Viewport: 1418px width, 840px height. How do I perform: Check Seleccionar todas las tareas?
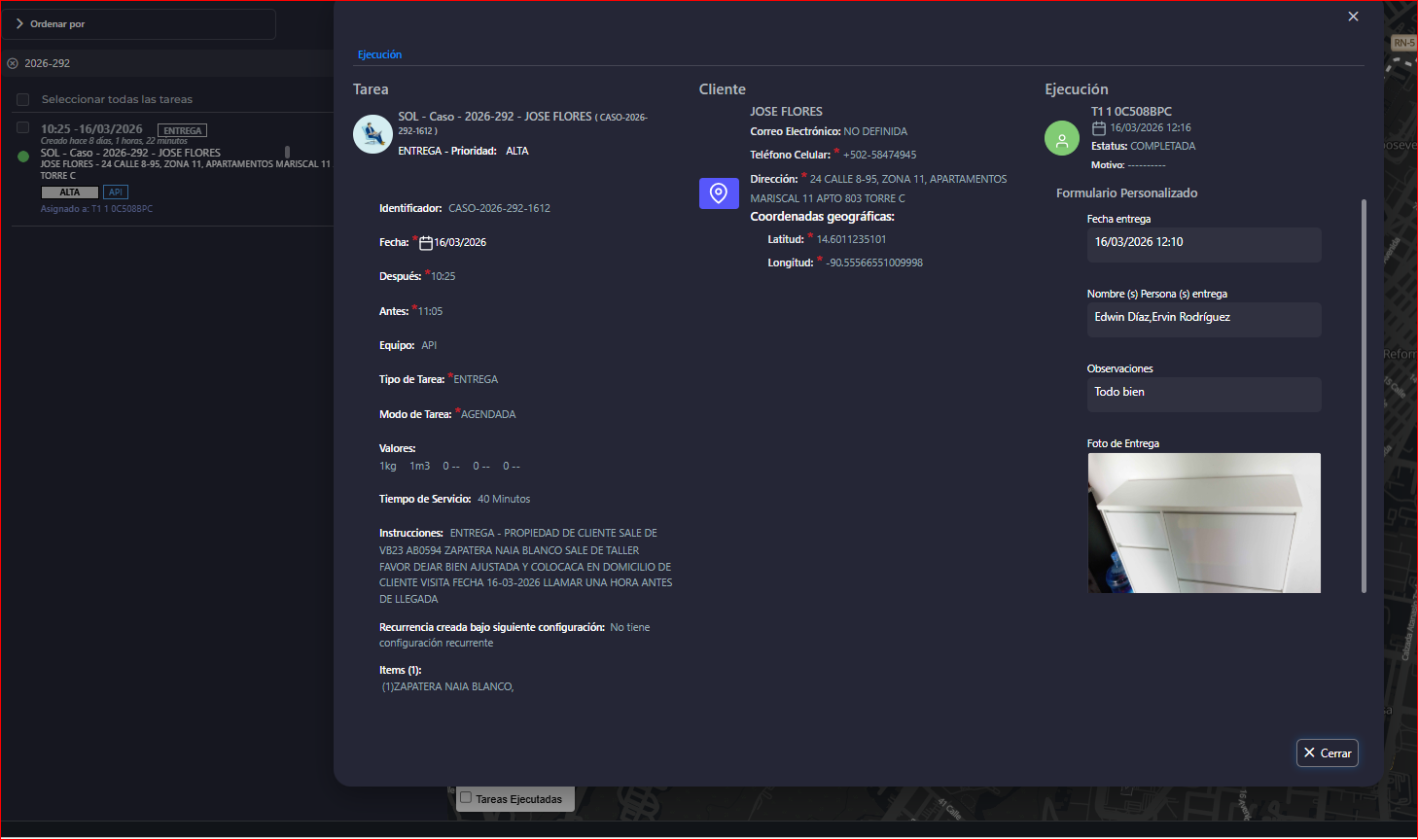[x=23, y=99]
